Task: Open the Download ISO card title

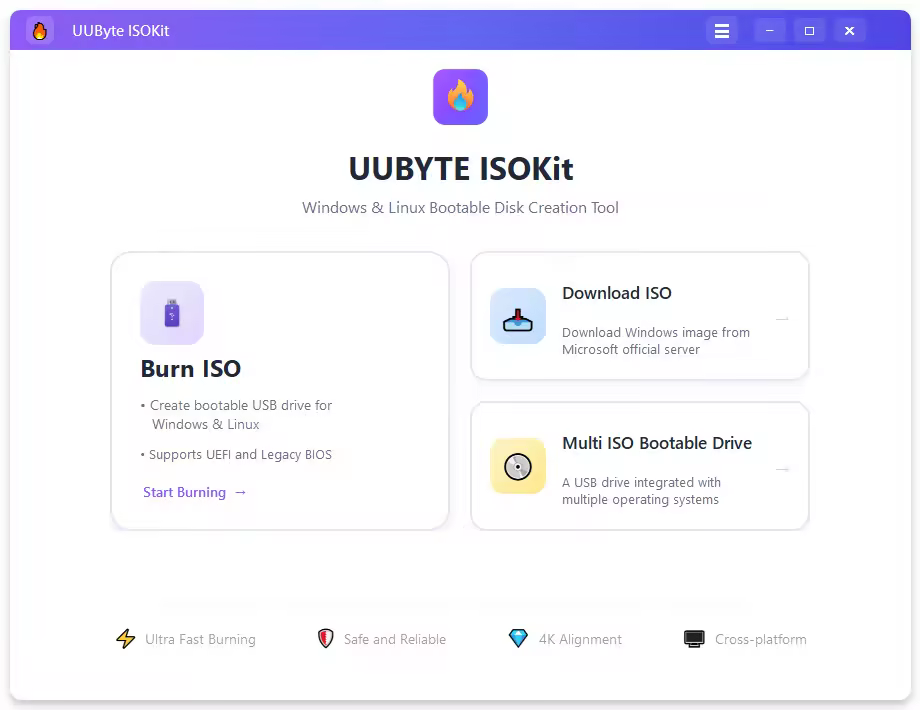Action: [617, 293]
